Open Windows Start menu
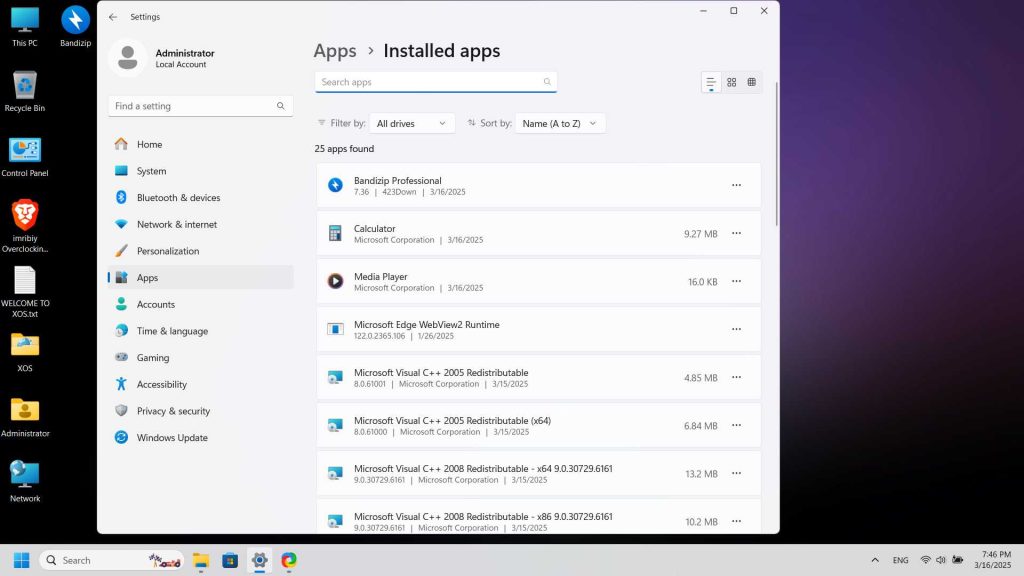Image resolution: width=1024 pixels, height=576 pixels. (x=22, y=560)
